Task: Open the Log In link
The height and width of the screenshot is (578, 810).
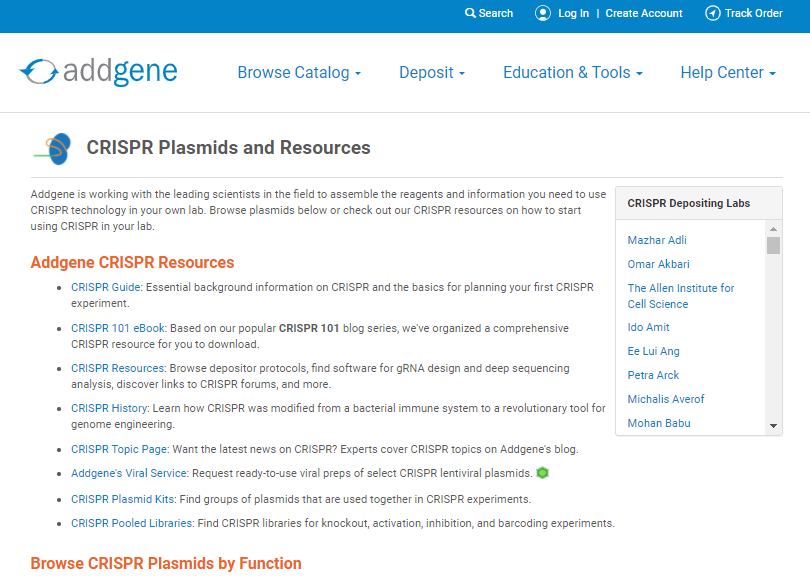Action: 573,13
